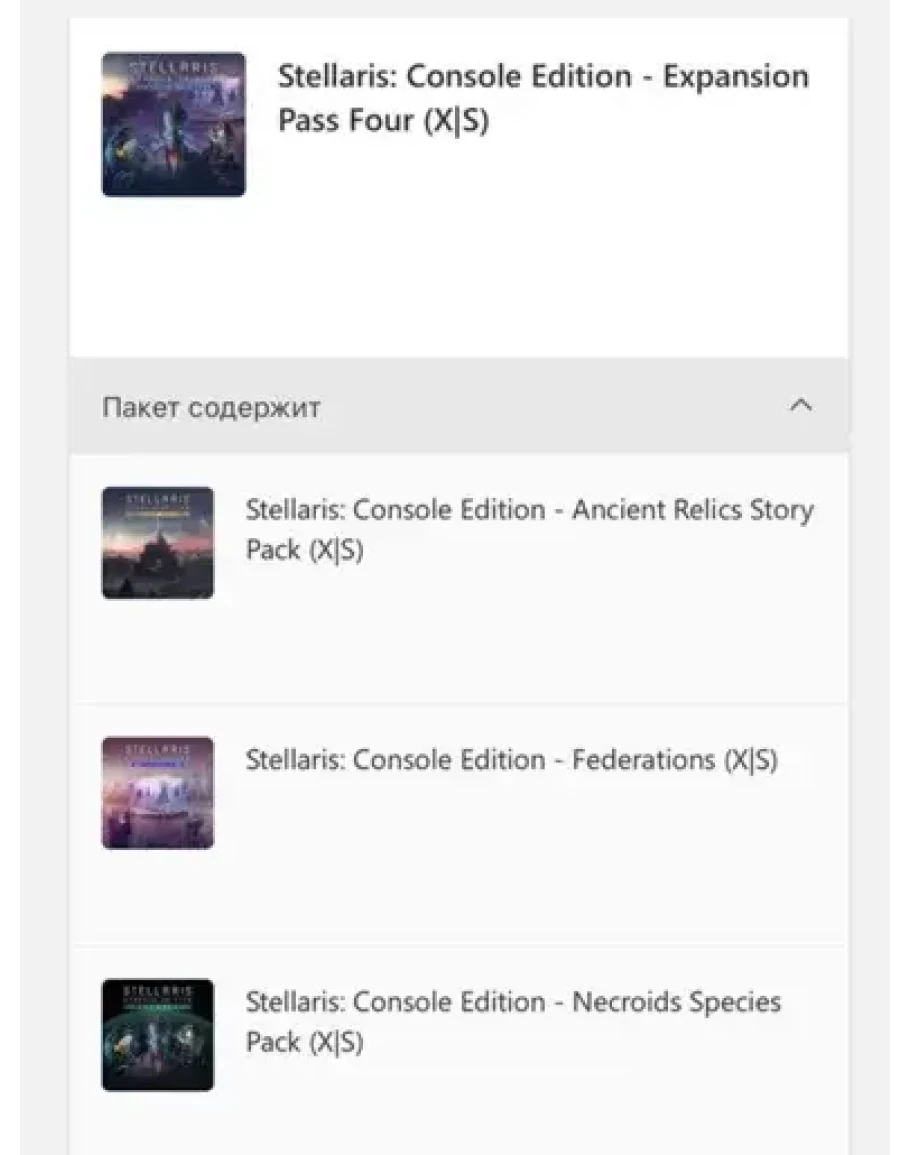Click the "Pack (X|S)" line under Necroids Species
This screenshot has height=1155, width=910.
304,1042
